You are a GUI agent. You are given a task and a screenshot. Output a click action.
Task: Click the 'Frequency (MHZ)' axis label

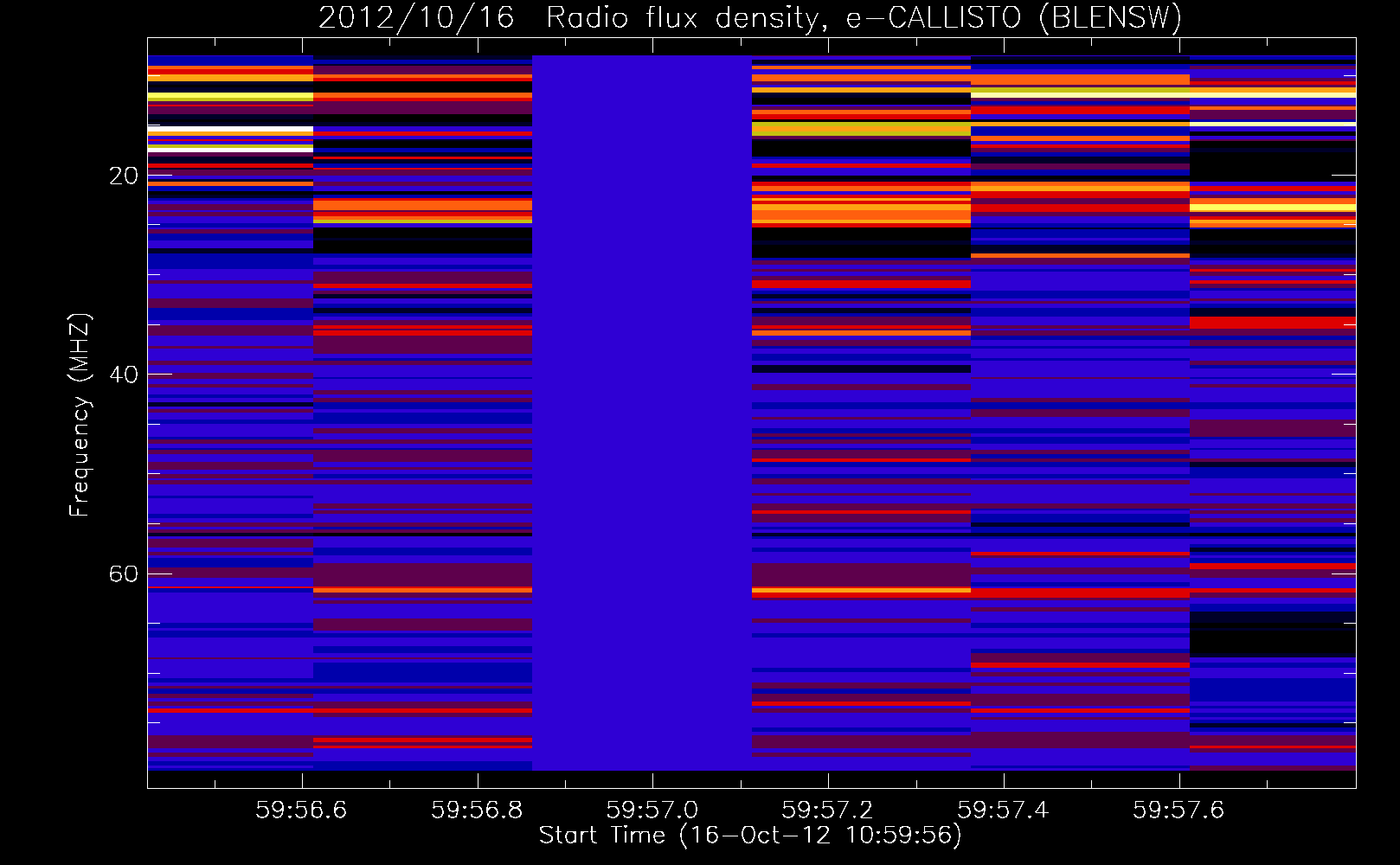pos(79,415)
